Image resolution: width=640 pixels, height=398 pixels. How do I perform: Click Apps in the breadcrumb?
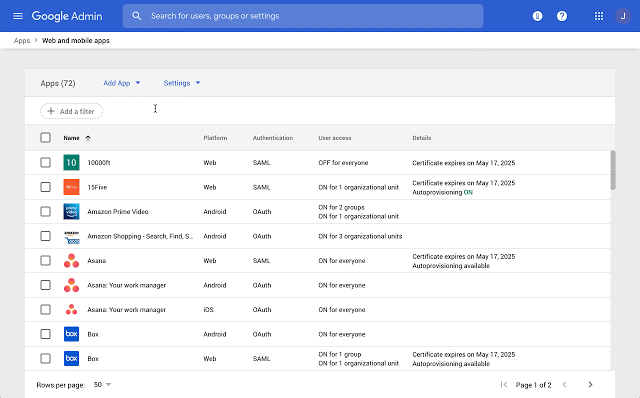point(22,40)
